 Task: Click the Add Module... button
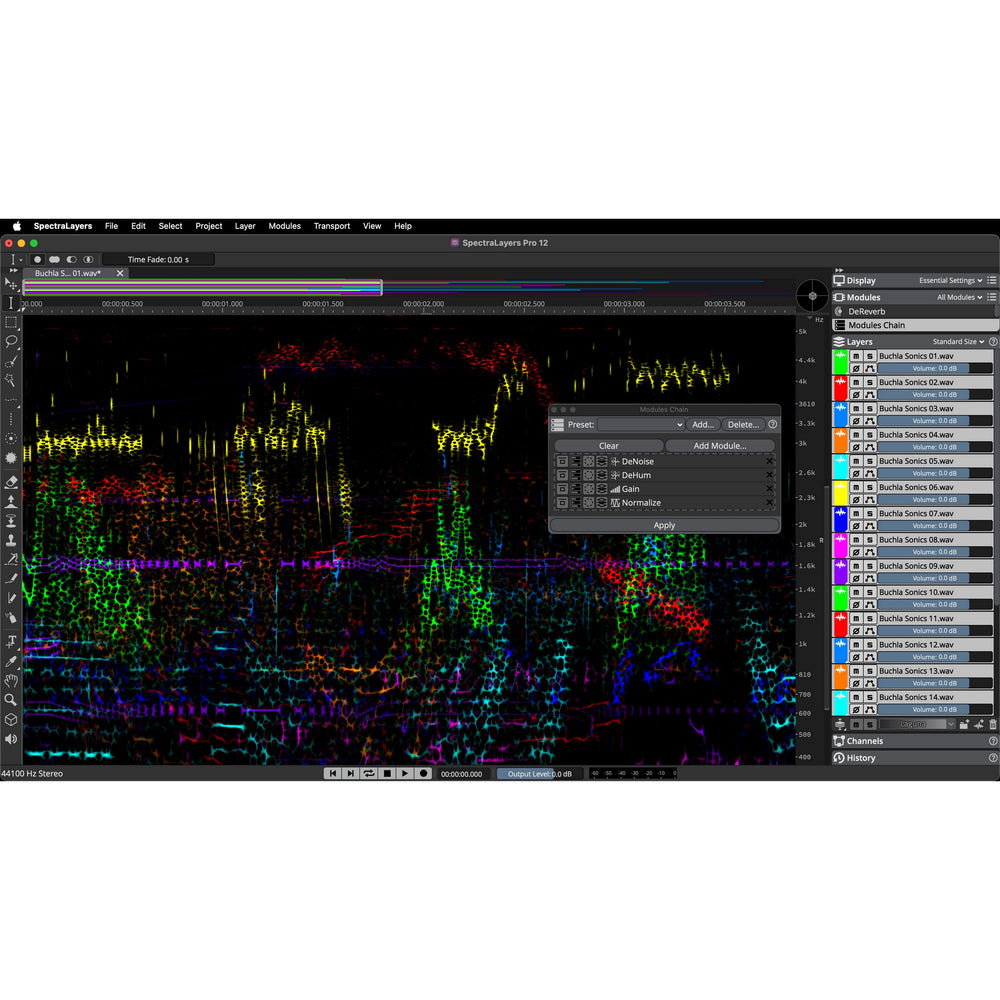coord(720,446)
